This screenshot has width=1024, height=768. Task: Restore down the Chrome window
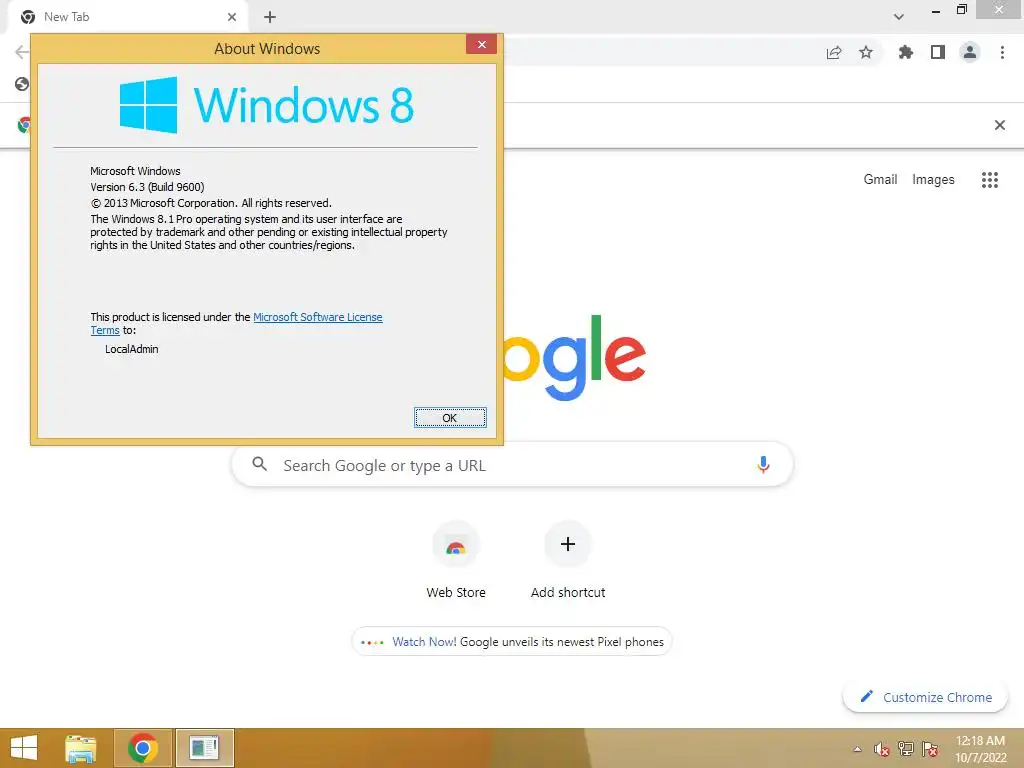[961, 10]
